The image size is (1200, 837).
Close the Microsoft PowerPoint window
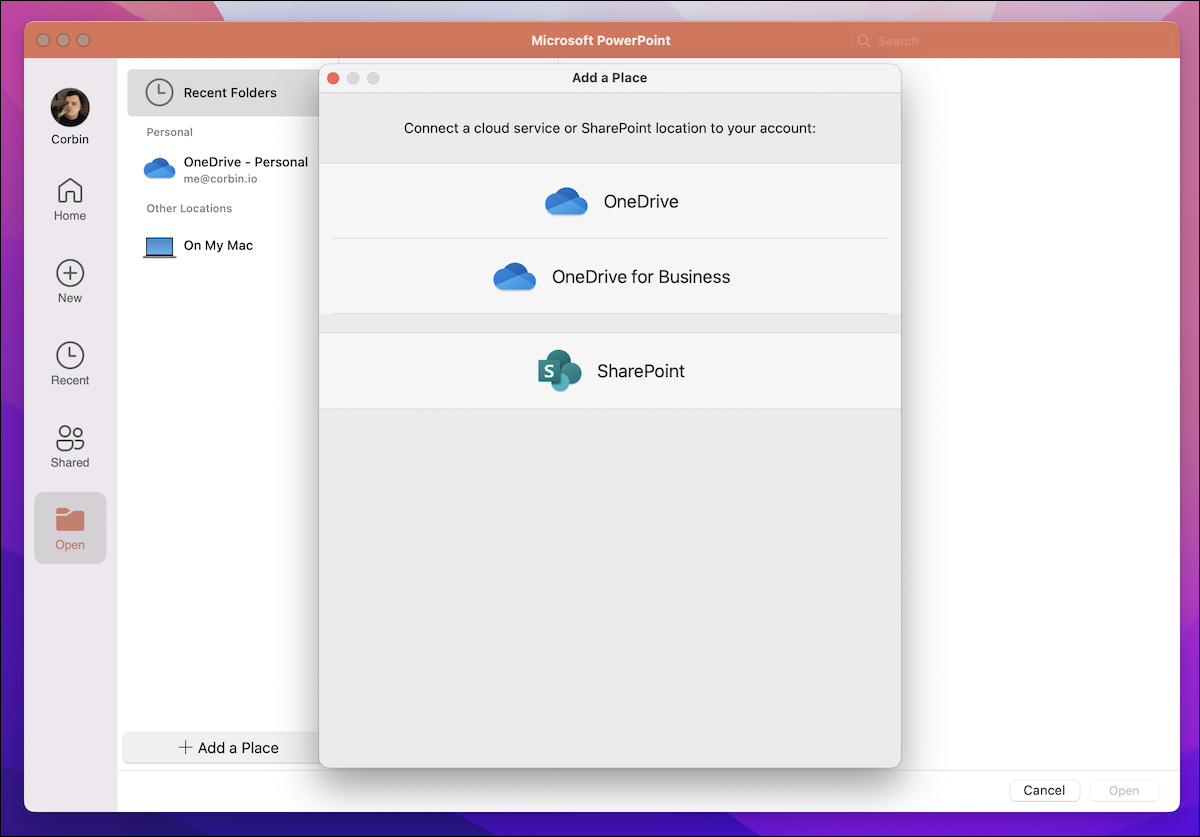44,40
